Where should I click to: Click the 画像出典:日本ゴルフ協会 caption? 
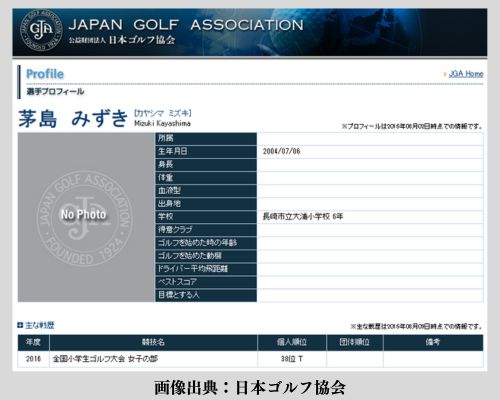click(x=250, y=387)
